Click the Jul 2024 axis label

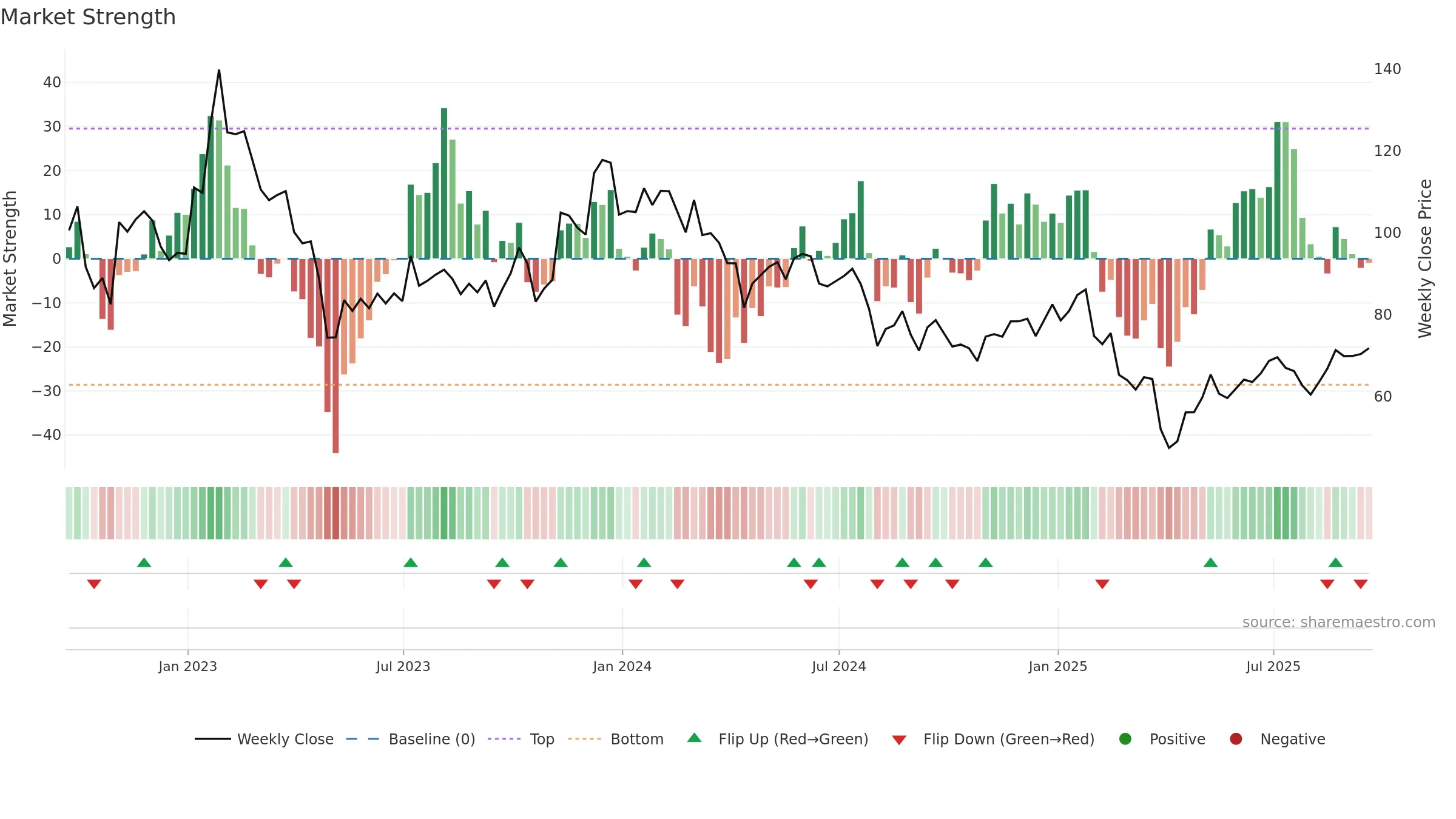[839, 666]
